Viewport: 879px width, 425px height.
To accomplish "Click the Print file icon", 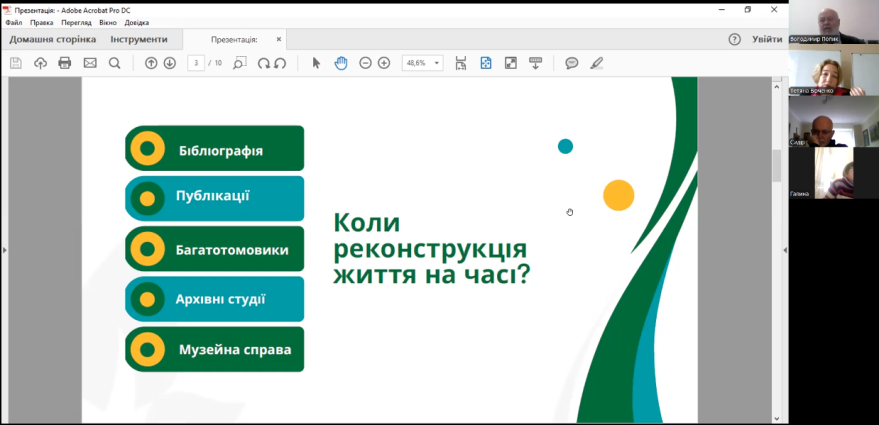I will tap(65, 63).
